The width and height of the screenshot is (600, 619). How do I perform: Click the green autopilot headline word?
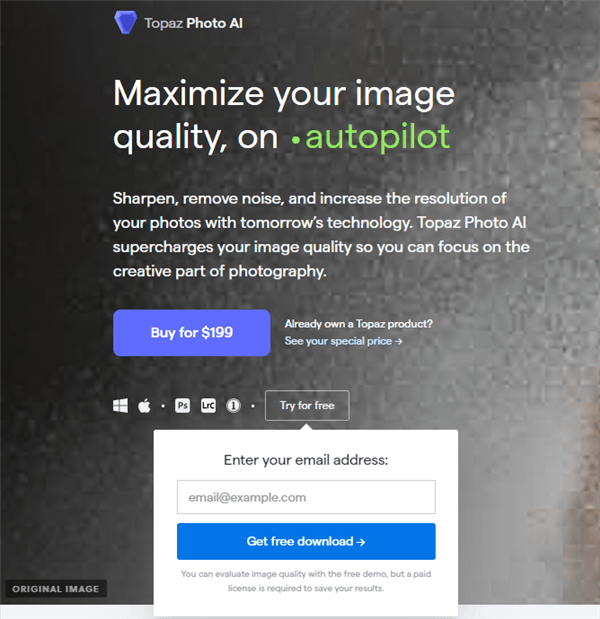[377, 137]
